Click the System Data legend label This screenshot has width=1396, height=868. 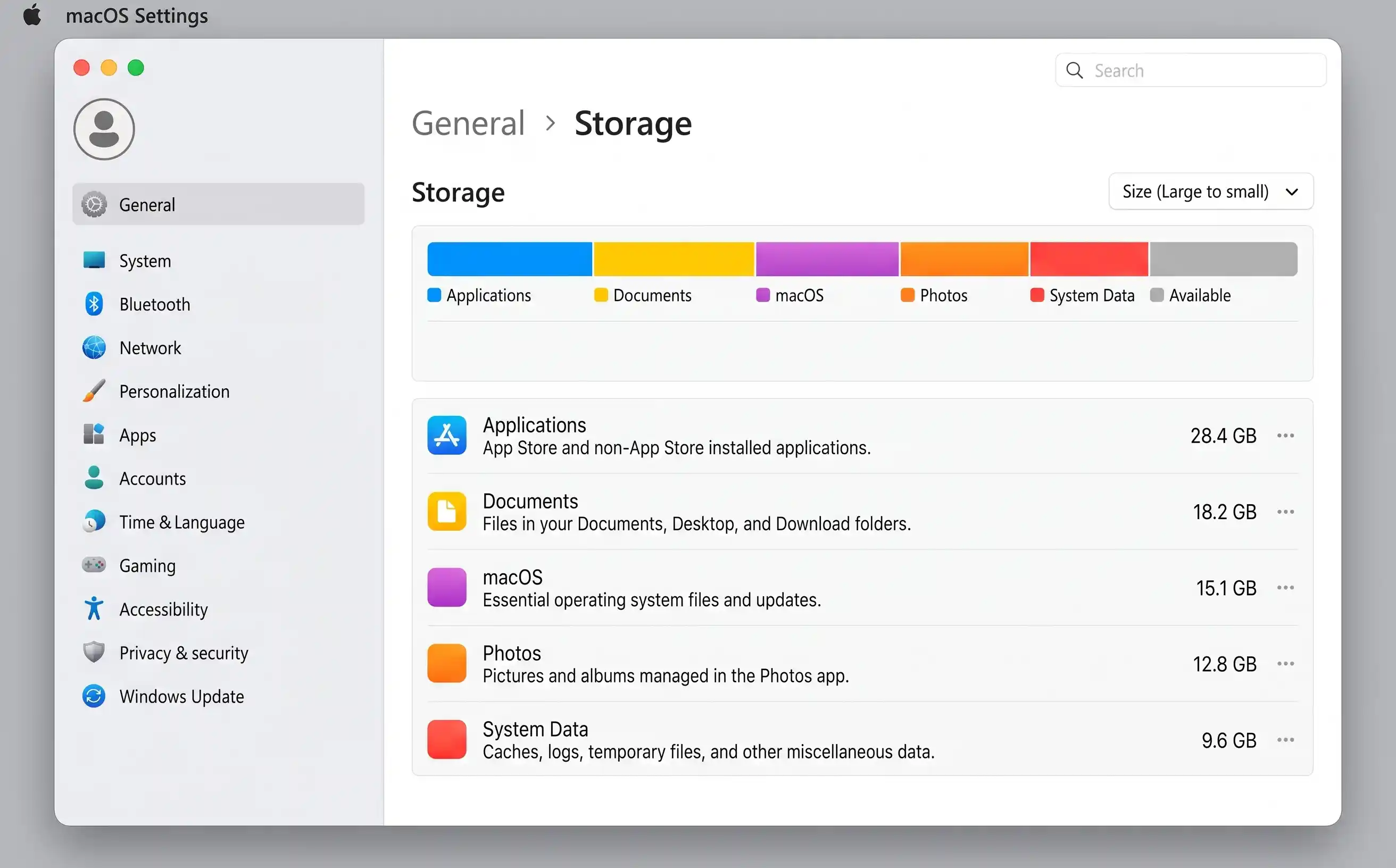click(1092, 296)
